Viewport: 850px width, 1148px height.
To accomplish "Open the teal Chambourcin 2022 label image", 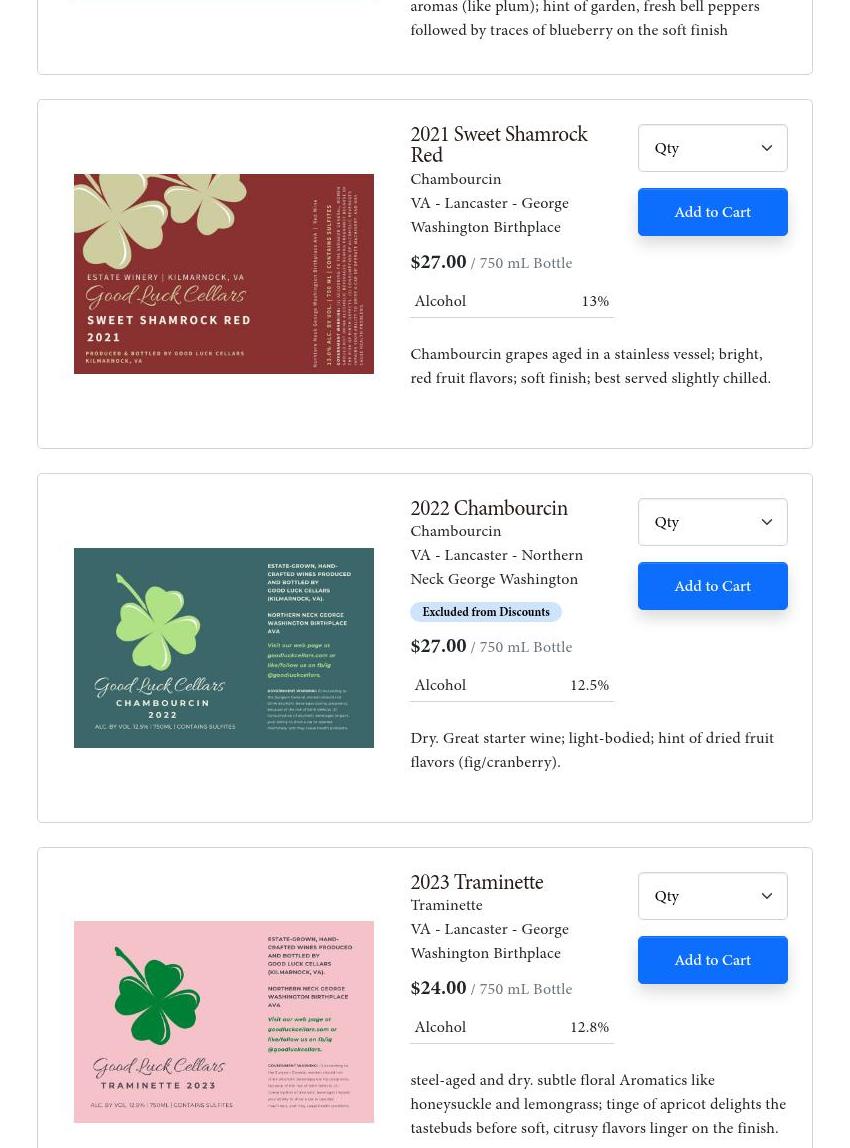I will coord(224,648).
